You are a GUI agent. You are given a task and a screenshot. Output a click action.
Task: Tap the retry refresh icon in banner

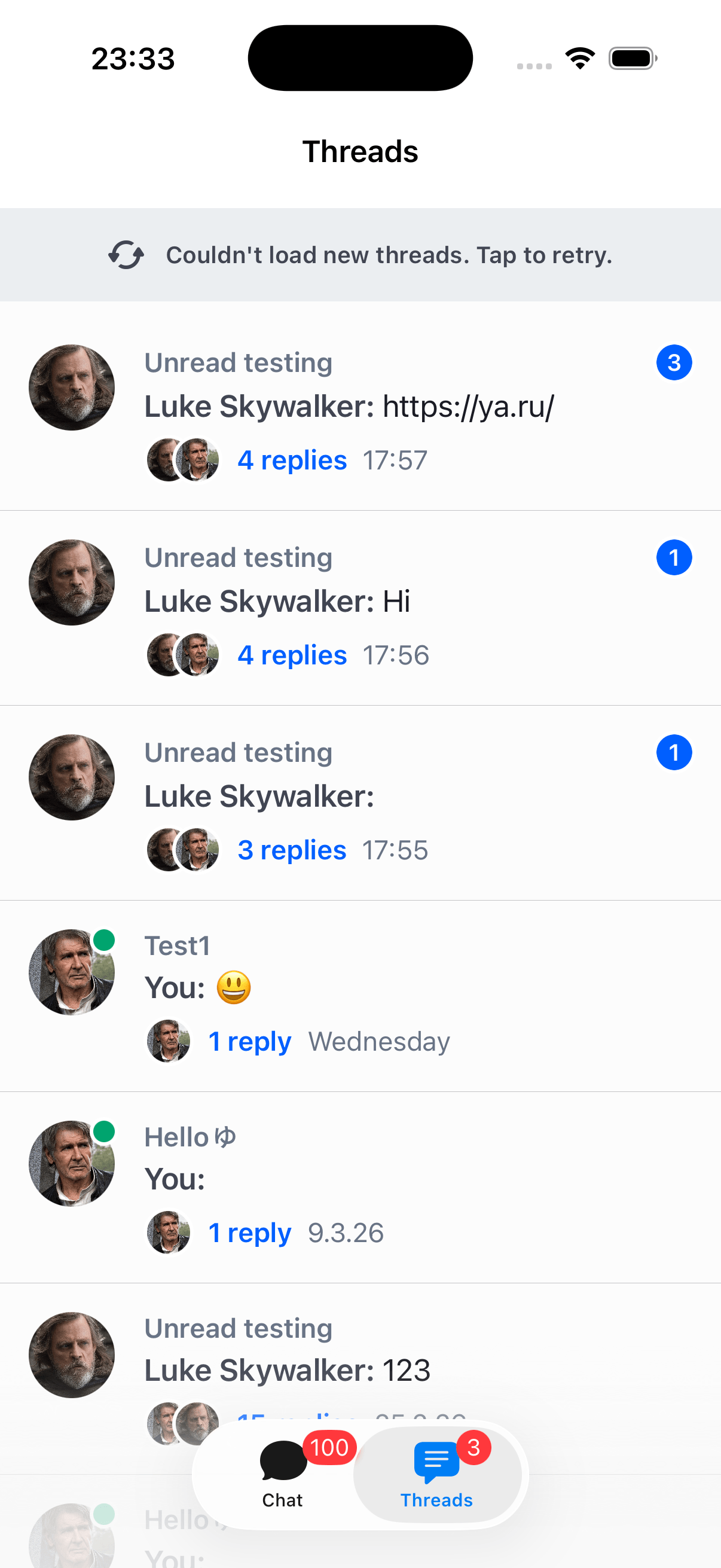(126, 255)
